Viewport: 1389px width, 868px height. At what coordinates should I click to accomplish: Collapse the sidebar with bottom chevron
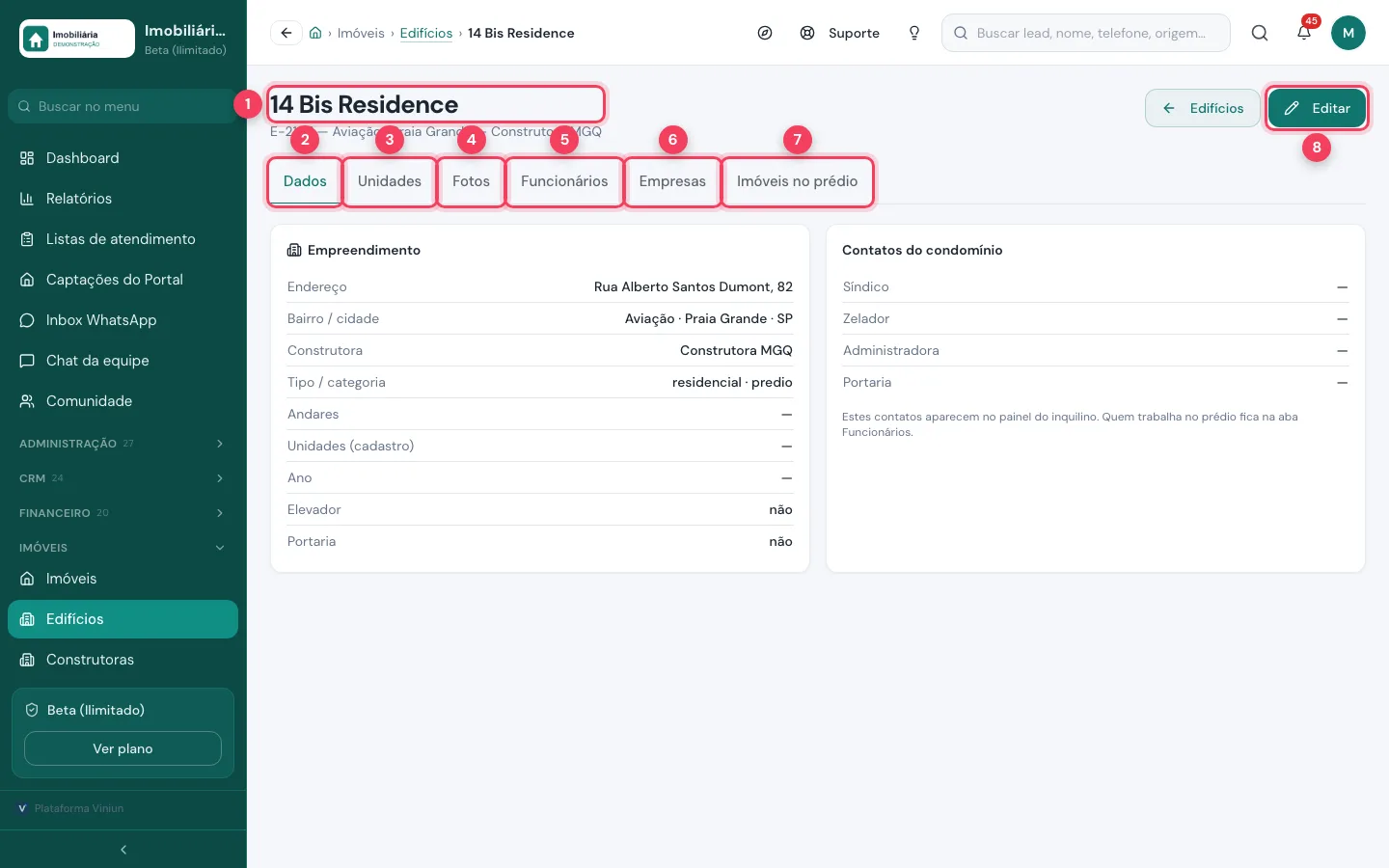(x=123, y=850)
